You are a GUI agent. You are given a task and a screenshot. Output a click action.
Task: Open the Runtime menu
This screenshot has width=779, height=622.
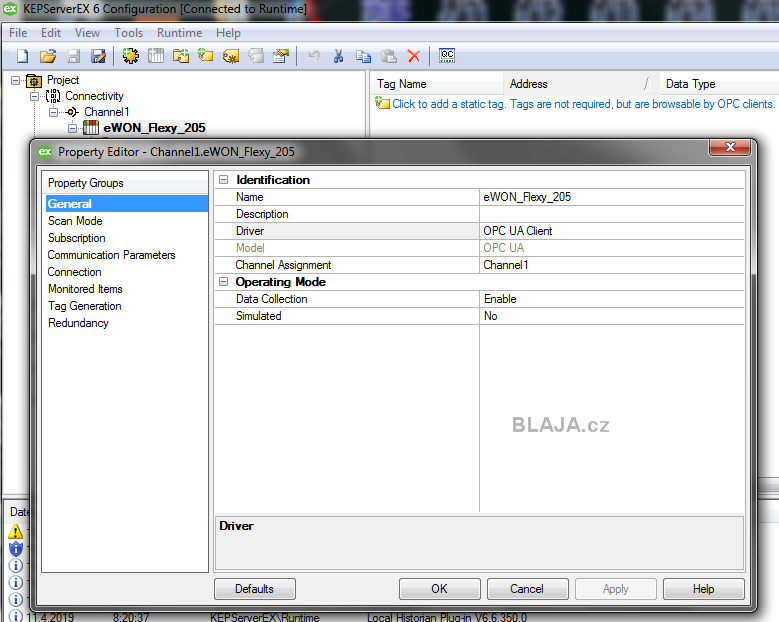pyautogui.click(x=179, y=33)
